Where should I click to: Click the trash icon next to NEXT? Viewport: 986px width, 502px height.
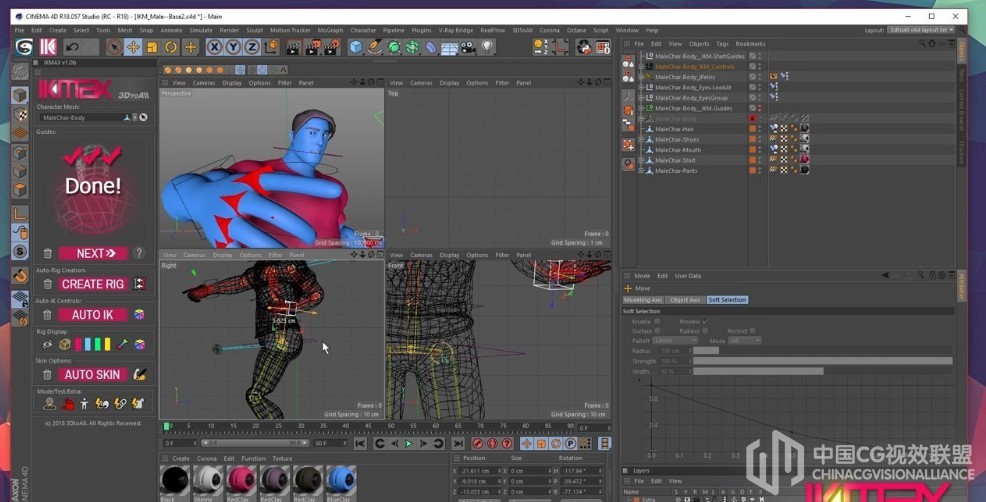click(47, 254)
